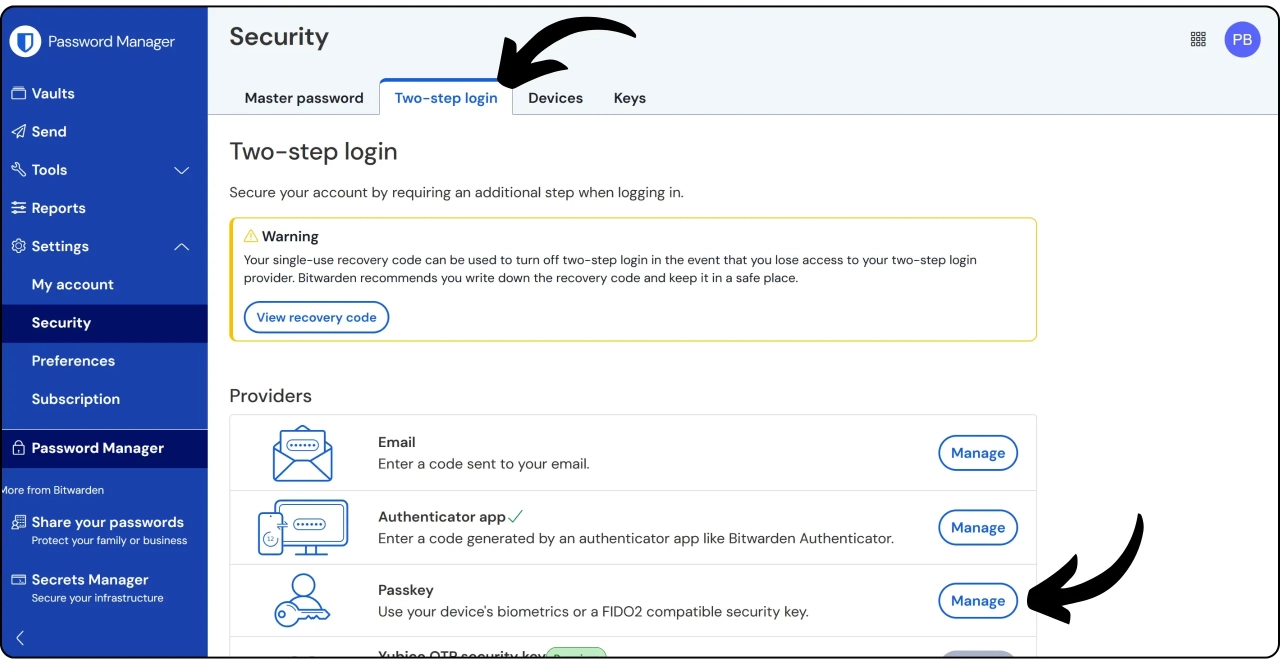The width and height of the screenshot is (1280, 664).
Task: Switch to the Master password tab
Action: [304, 98]
